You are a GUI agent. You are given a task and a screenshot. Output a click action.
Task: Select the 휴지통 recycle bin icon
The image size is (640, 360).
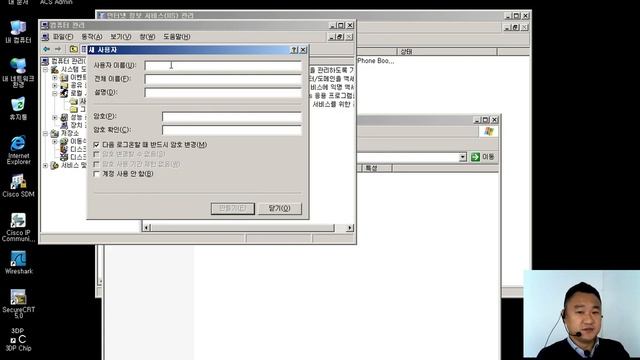click(x=18, y=109)
